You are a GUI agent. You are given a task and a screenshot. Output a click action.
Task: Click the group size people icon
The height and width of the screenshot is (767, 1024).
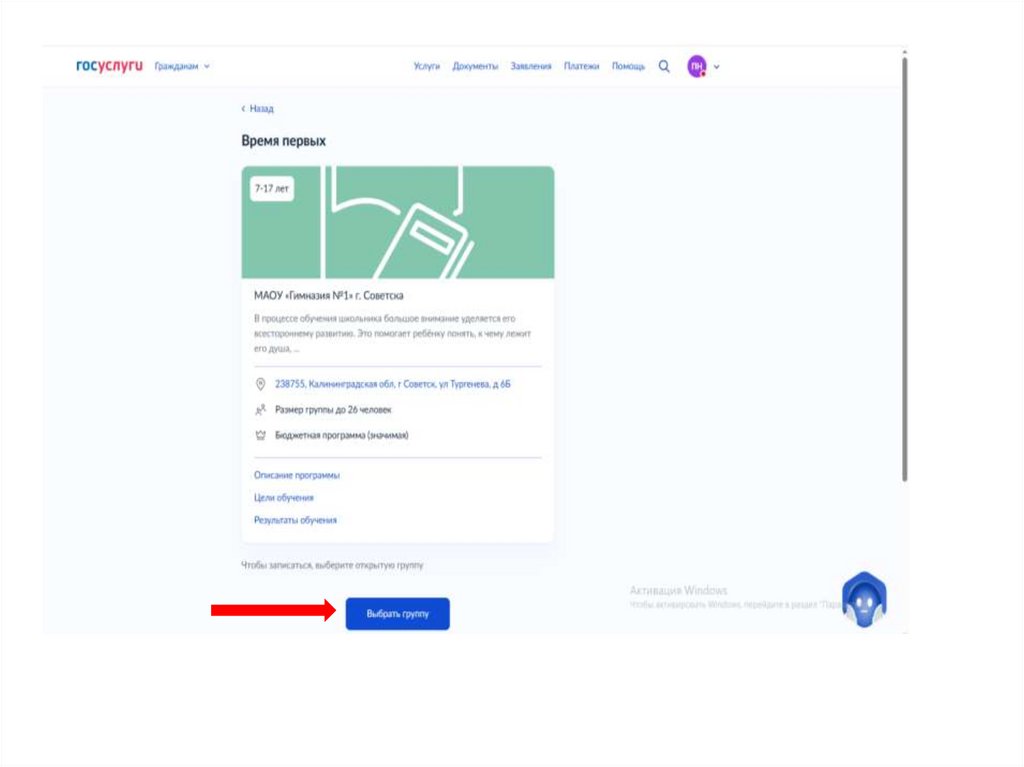(261, 410)
